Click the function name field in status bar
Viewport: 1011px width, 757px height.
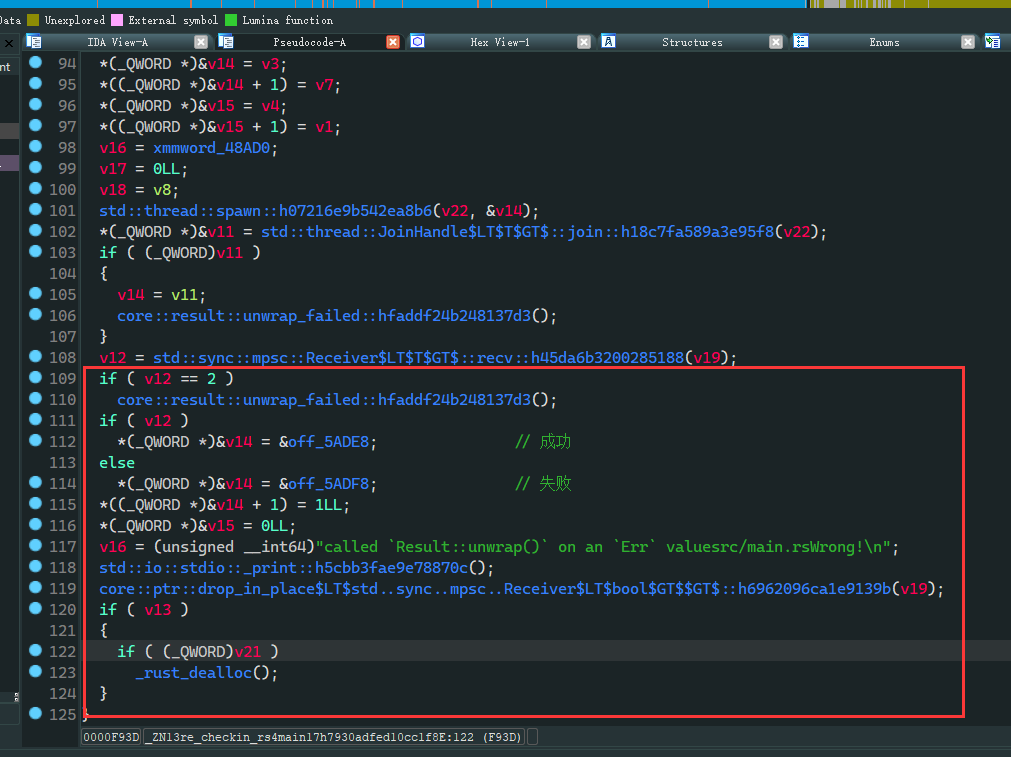click(334, 737)
